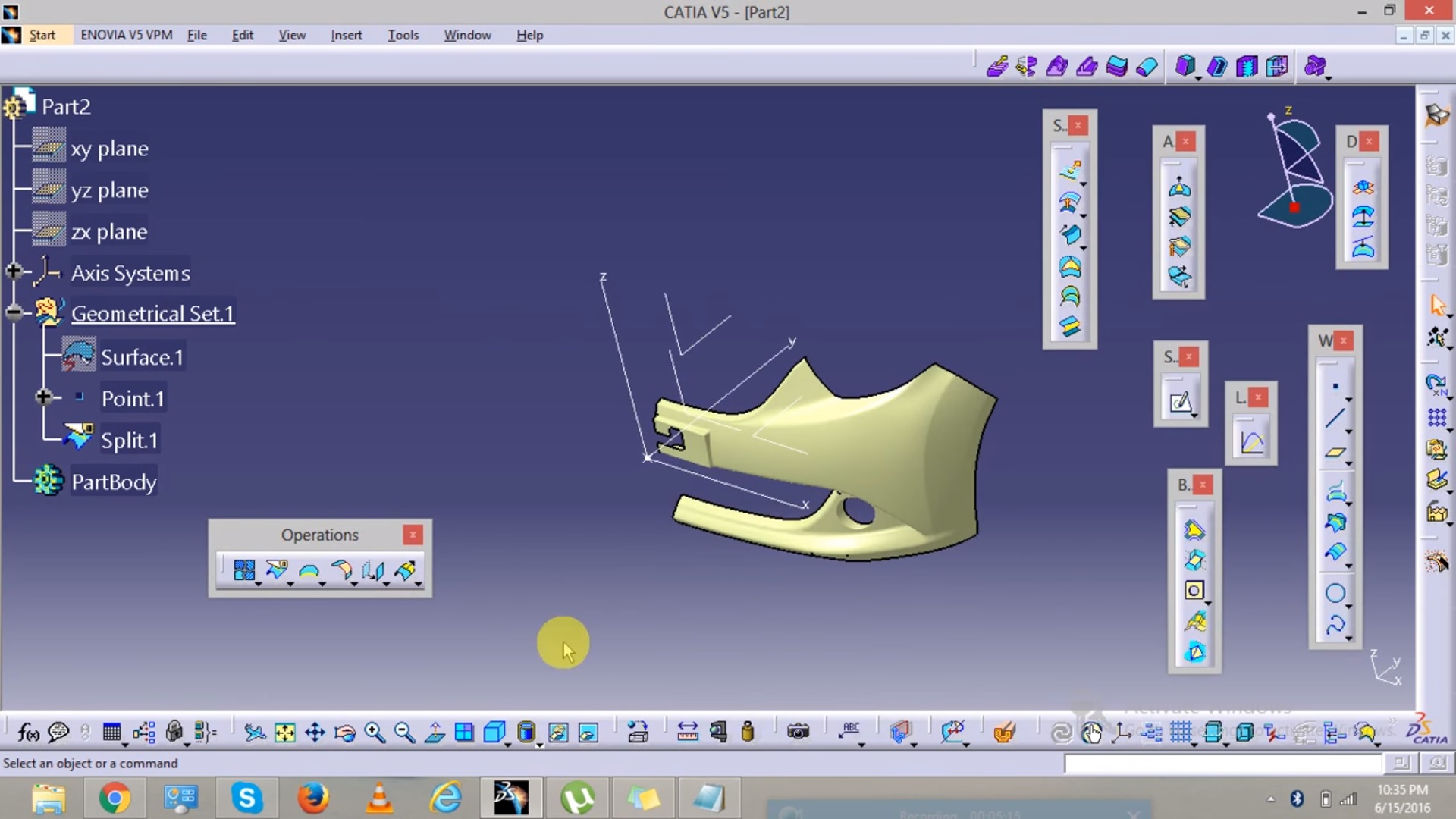This screenshot has height=819, width=1456.
Task: Select the Plane tool in wireframe toolbar
Action: pyautogui.click(x=1335, y=452)
